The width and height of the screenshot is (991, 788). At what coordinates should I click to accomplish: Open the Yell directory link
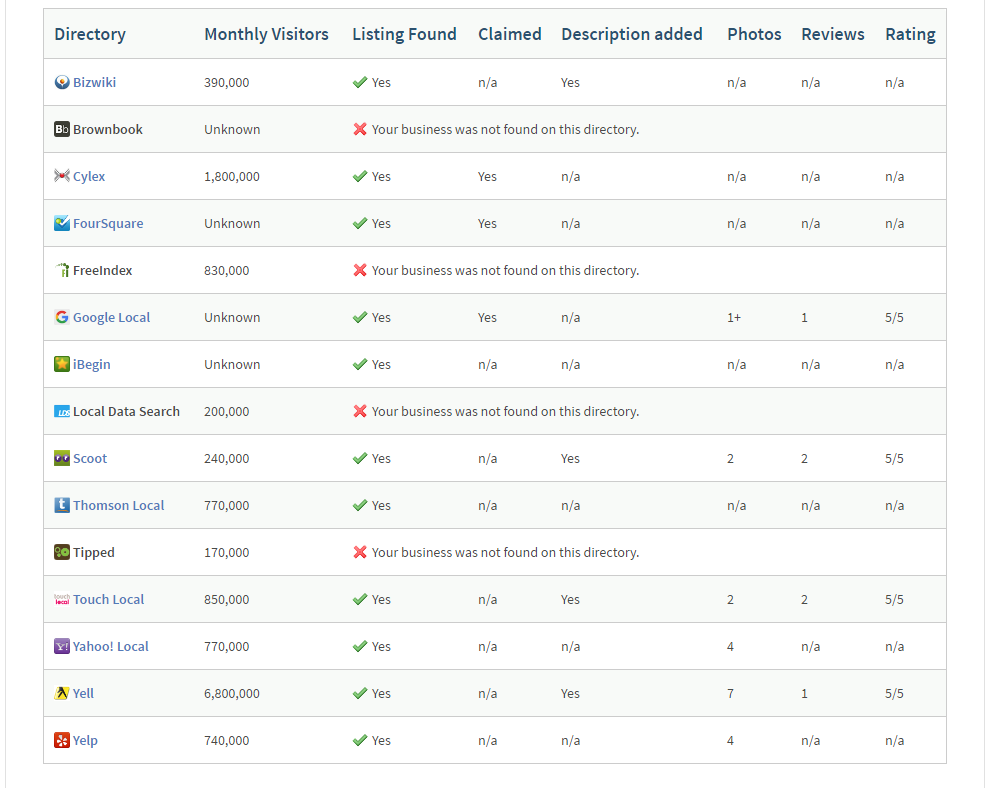(83, 693)
